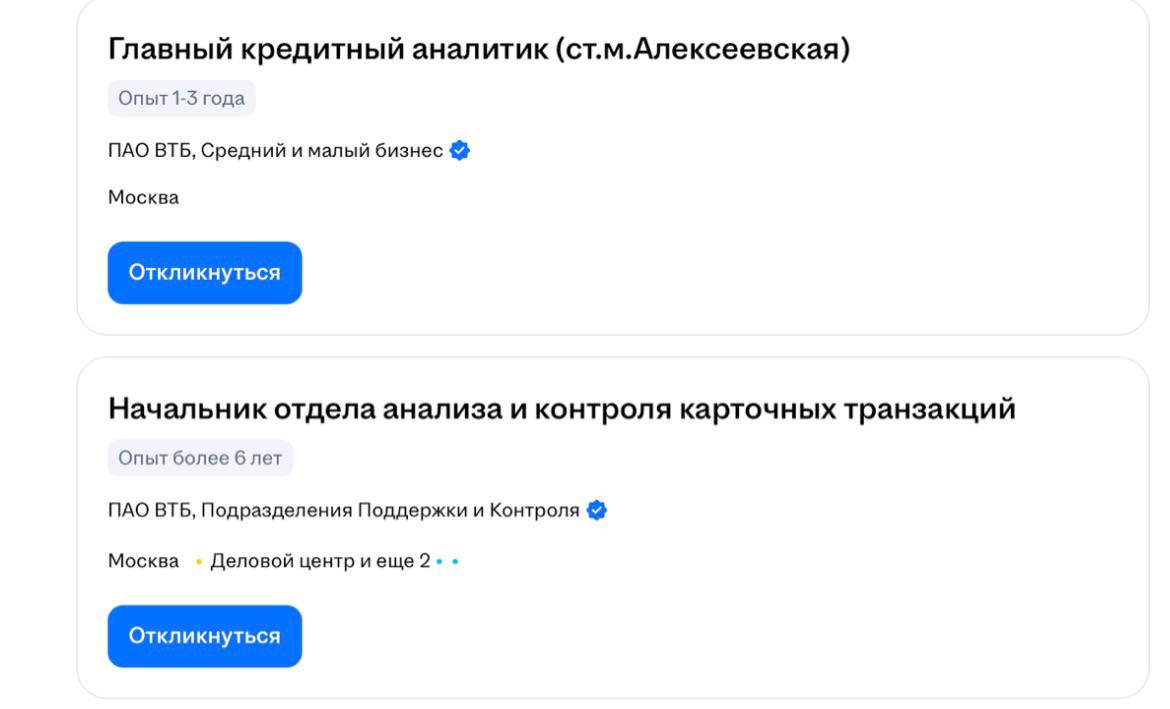Select the 'Опыт более 6 лет' tag
The image size is (1170, 709).
click(199, 458)
